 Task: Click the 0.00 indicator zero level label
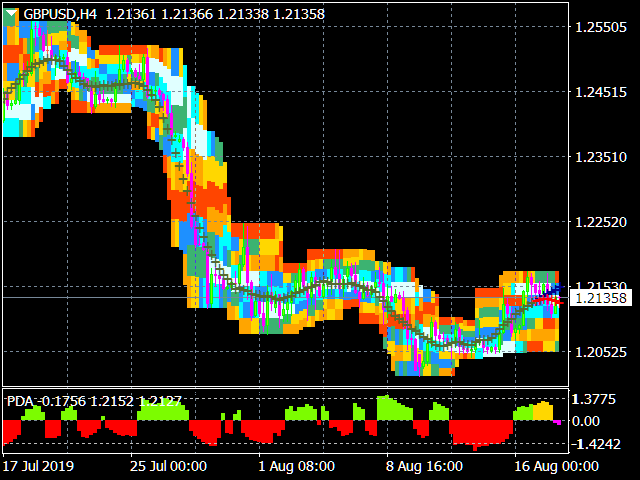click(585, 421)
